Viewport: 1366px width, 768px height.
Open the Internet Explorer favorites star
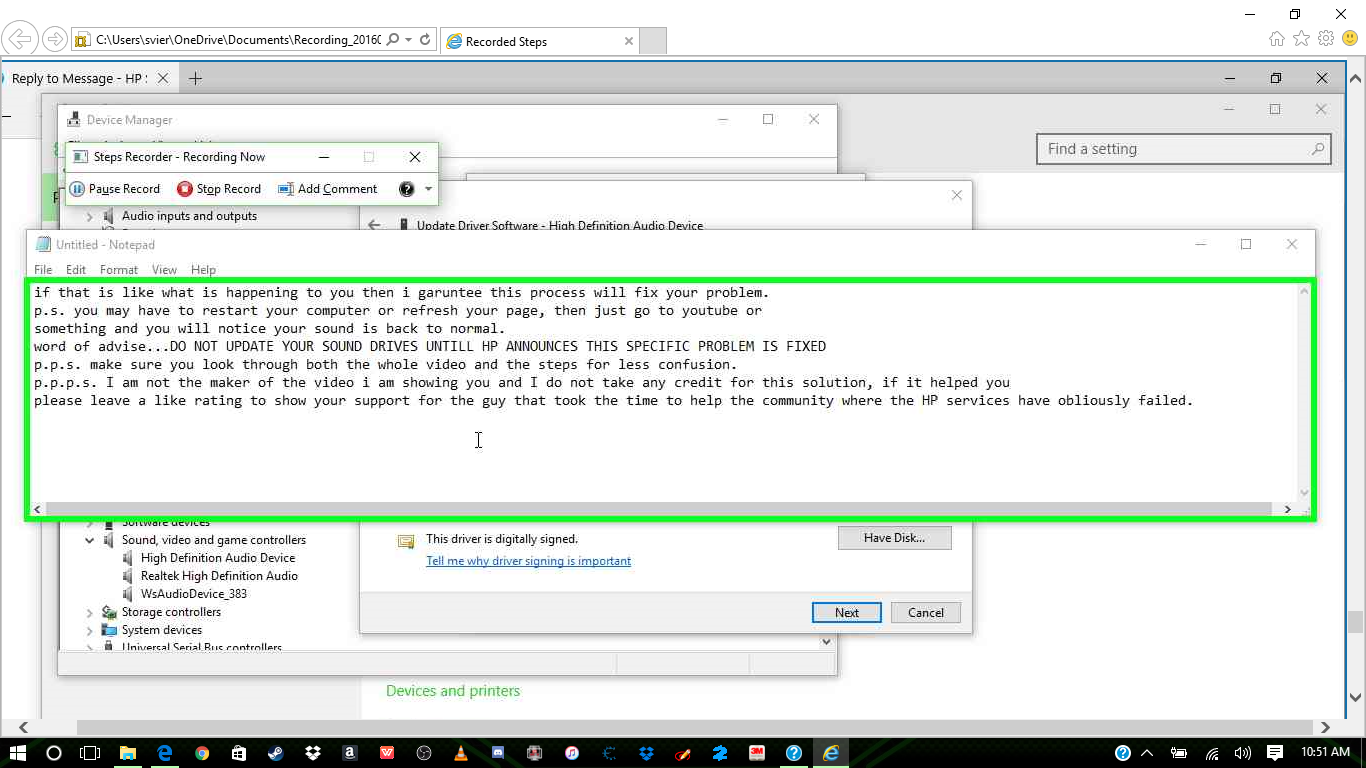1301,39
